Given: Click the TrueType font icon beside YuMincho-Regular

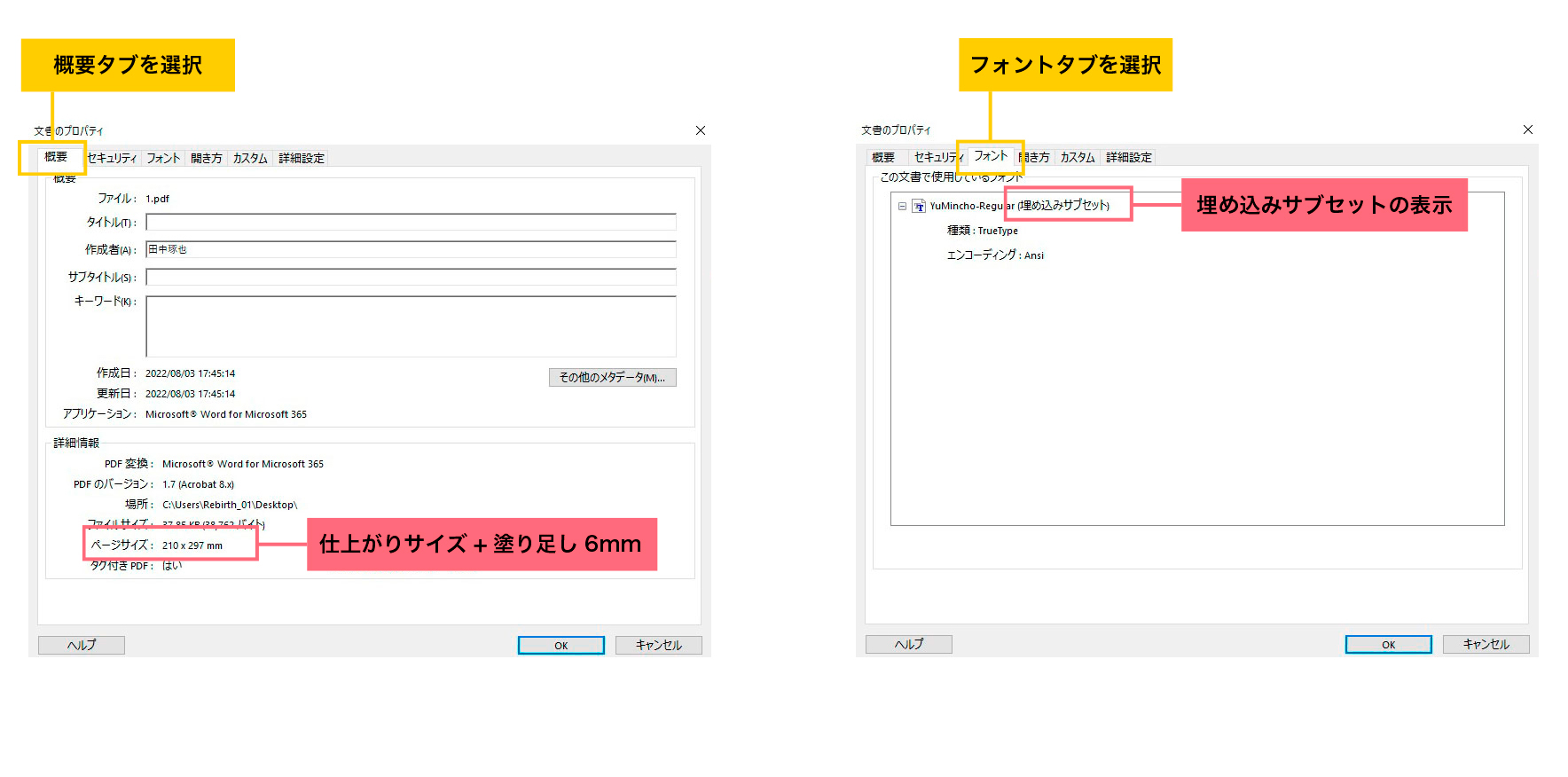Looking at the screenshot, I should coord(919,206).
